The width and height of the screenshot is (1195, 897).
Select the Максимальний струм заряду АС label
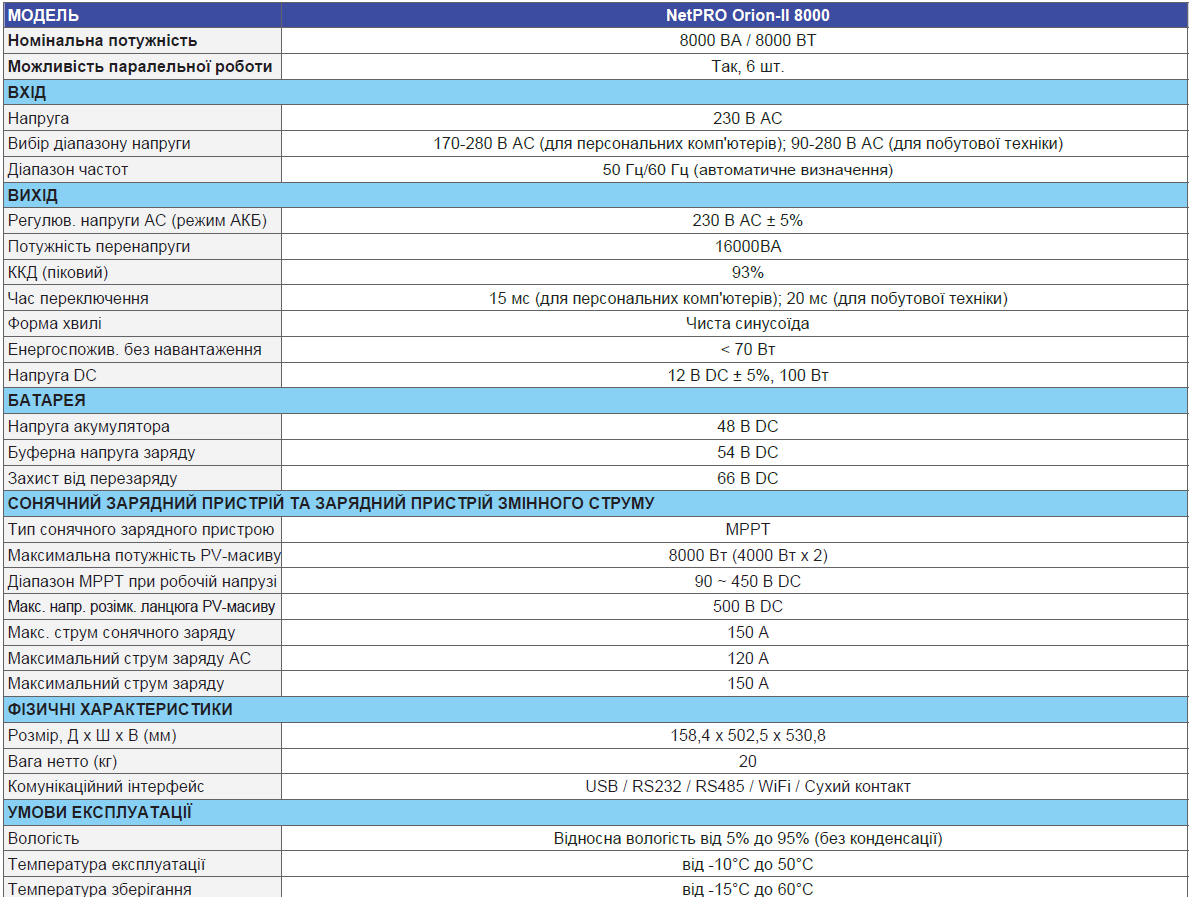pos(129,658)
